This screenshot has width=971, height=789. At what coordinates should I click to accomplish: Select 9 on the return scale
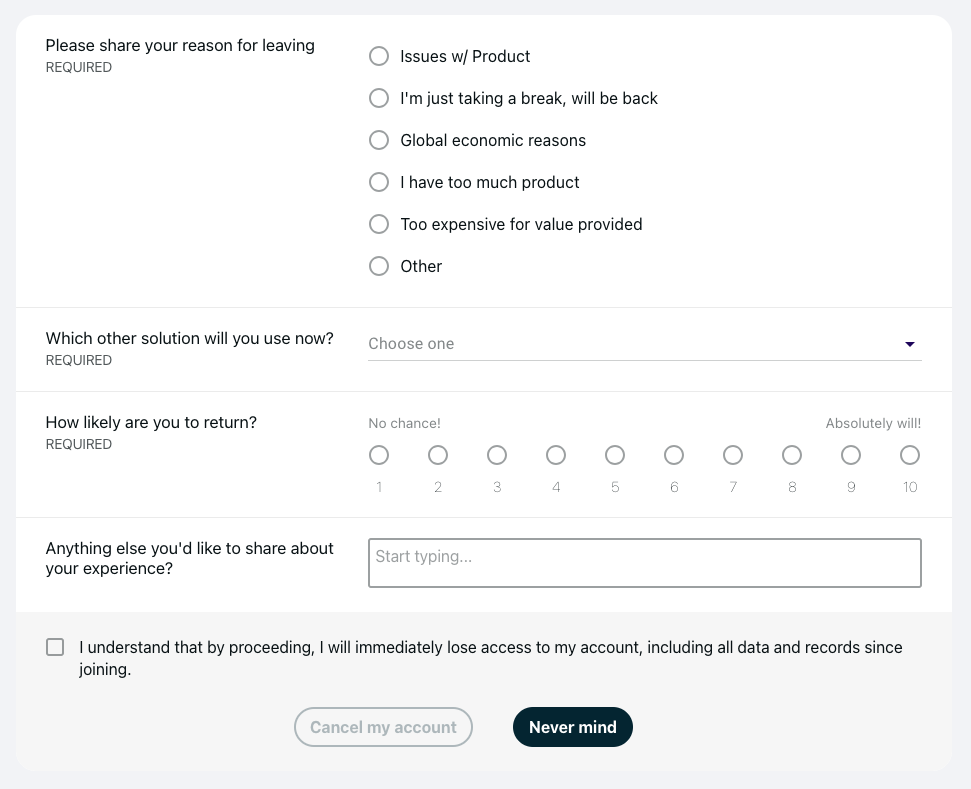[x=851, y=456]
